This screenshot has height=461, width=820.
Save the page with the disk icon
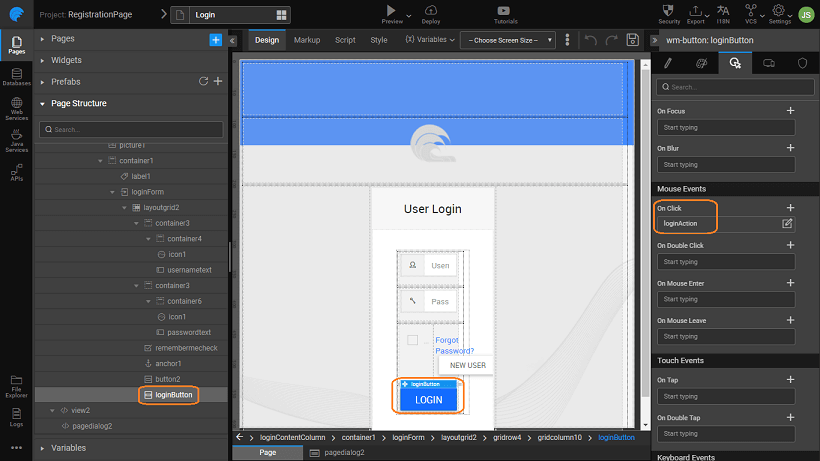point(632,40)
